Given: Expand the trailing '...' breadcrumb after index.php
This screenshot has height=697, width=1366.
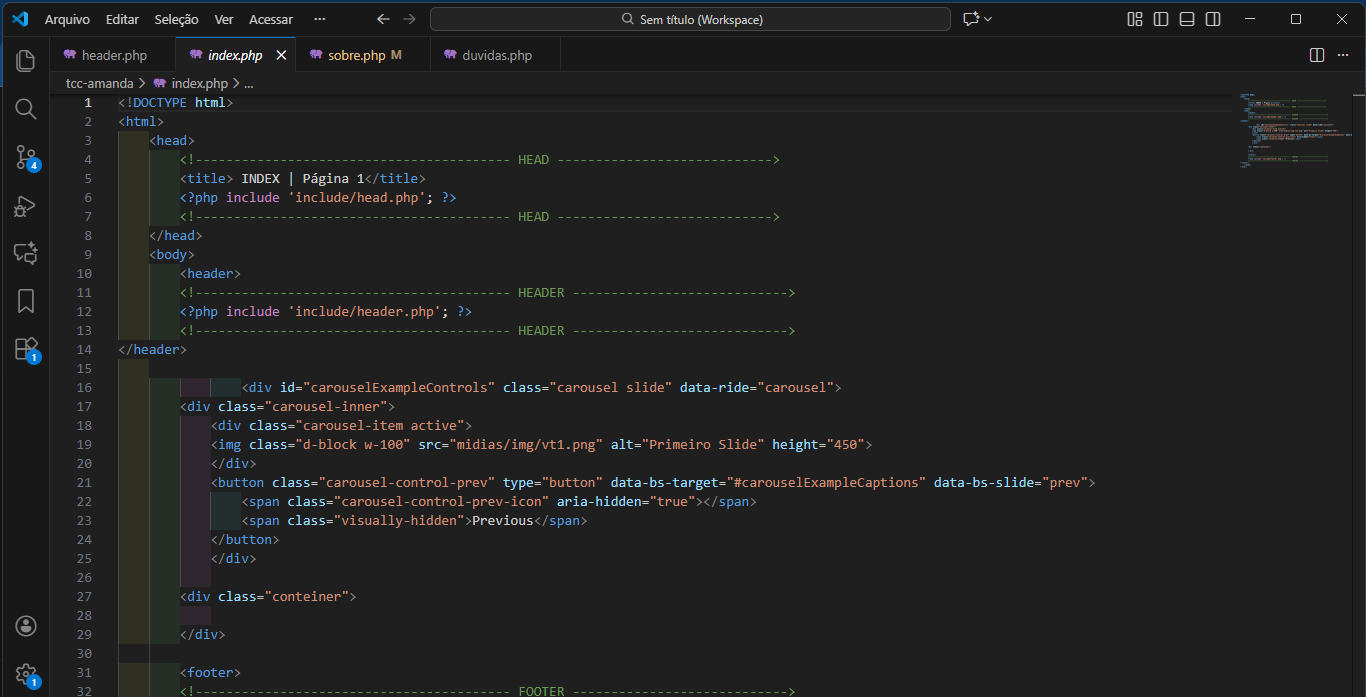Looking at the screenshot, I should point(249,84).
